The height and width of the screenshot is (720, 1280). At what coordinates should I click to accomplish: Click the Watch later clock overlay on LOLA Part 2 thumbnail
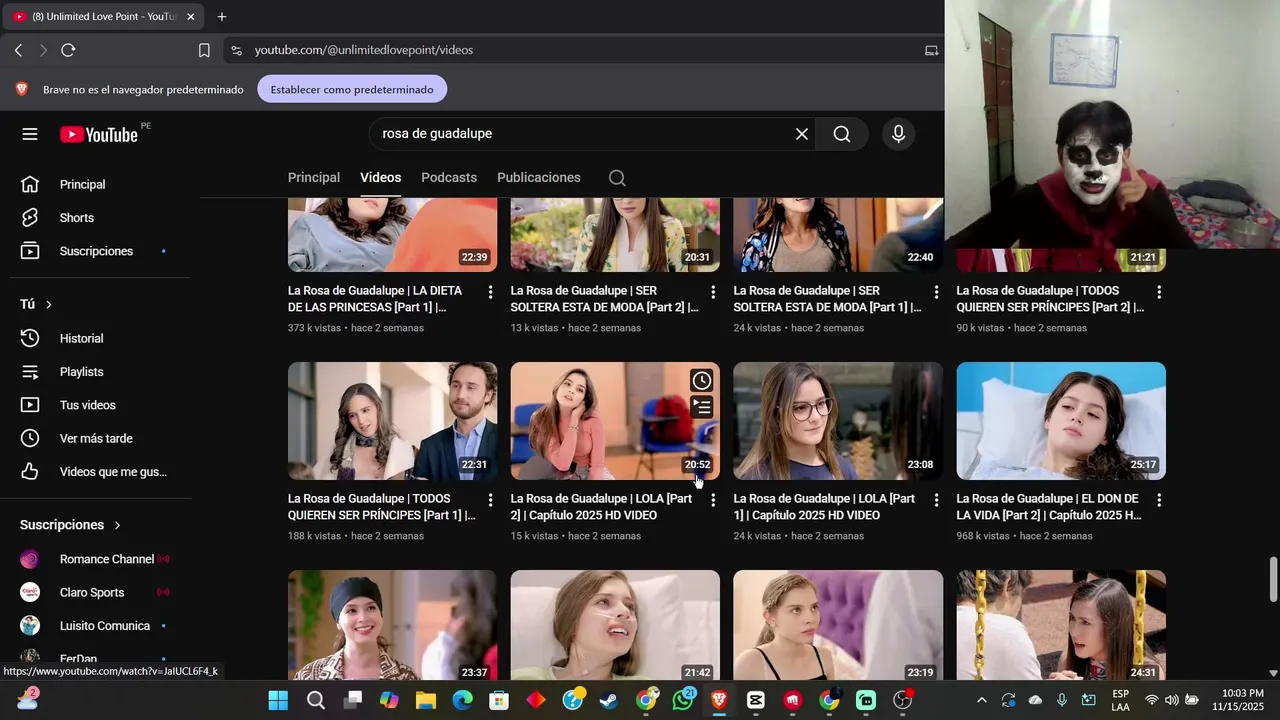pyautogui.click(x=702, y=381)
